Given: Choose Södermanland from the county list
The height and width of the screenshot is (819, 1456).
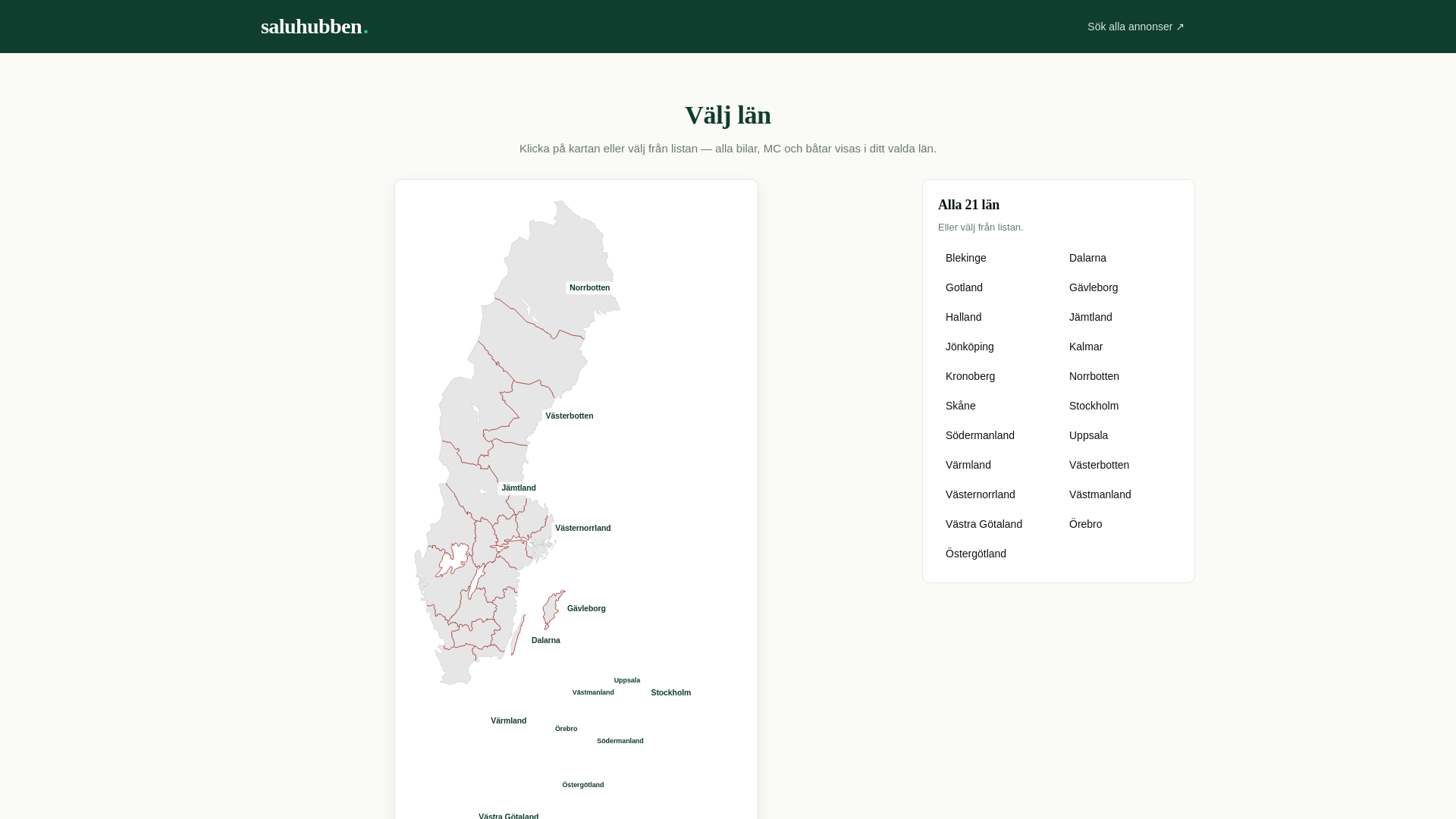Looking at the screenshot, I should [996, 435].
